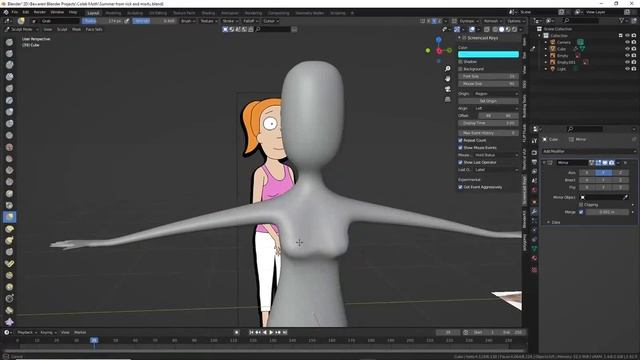Image resolution: width=640 pixels, height=360 pixels.
Task: Select solid viewport shading icon
Action: click(502, 29)
